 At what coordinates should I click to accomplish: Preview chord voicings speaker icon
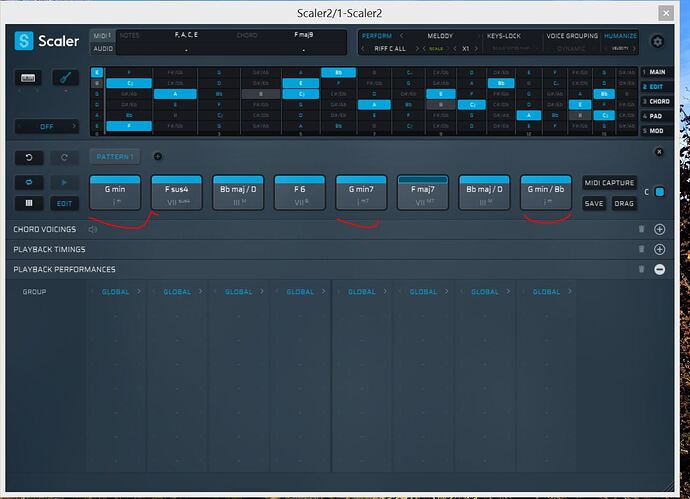pyautogui.click(x=92, y=229)
